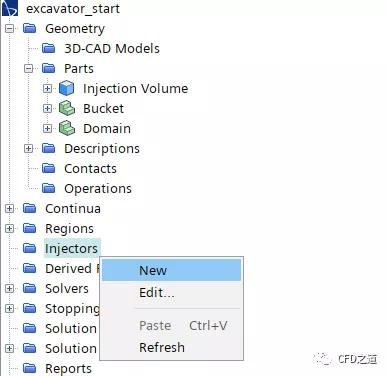The height and width of the screenshot is (376, 388).
Task: Select the Operations label
Action: (x=98, y=189)
